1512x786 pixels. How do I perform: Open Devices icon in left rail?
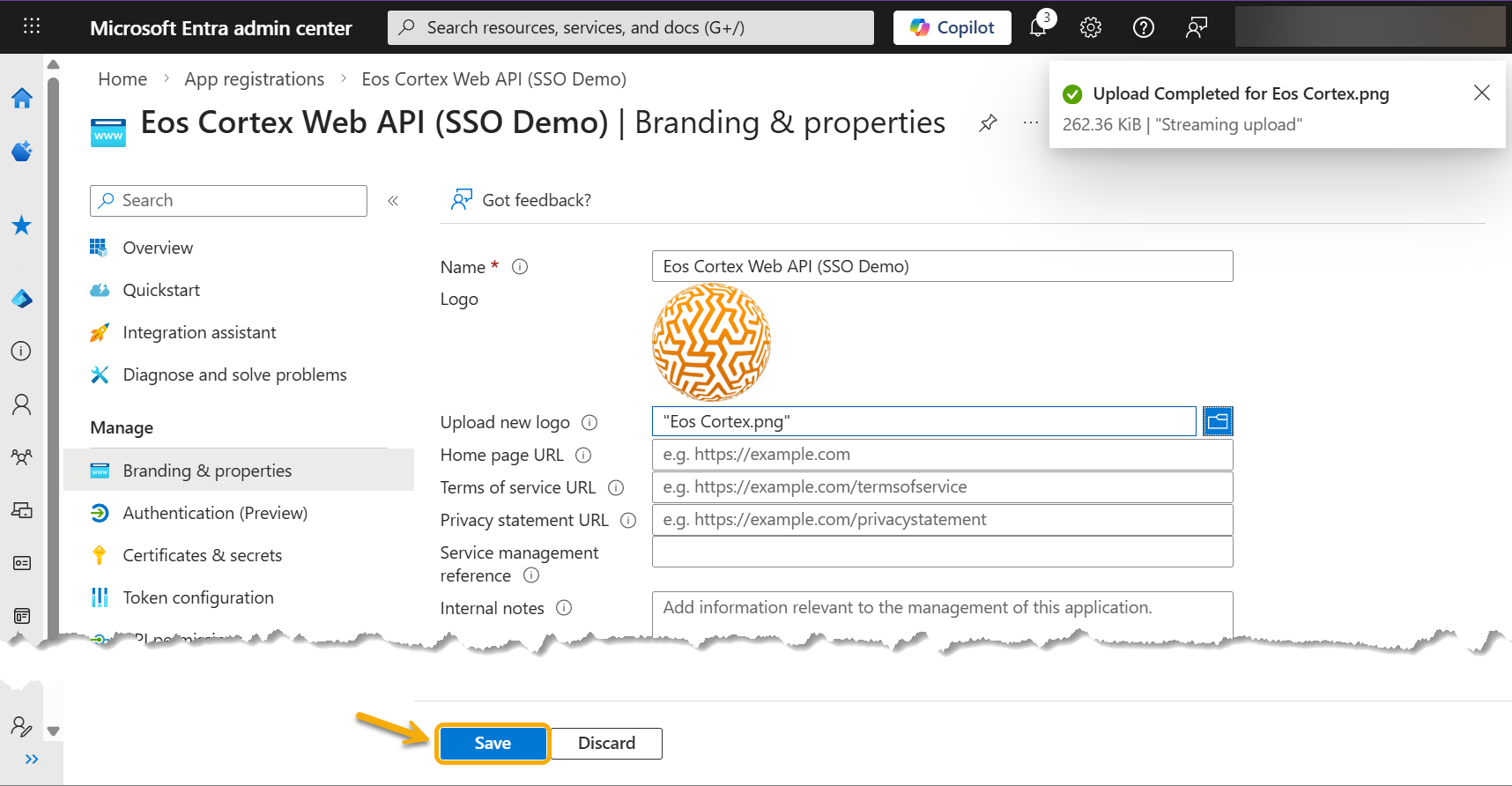[x=22, y=510]
